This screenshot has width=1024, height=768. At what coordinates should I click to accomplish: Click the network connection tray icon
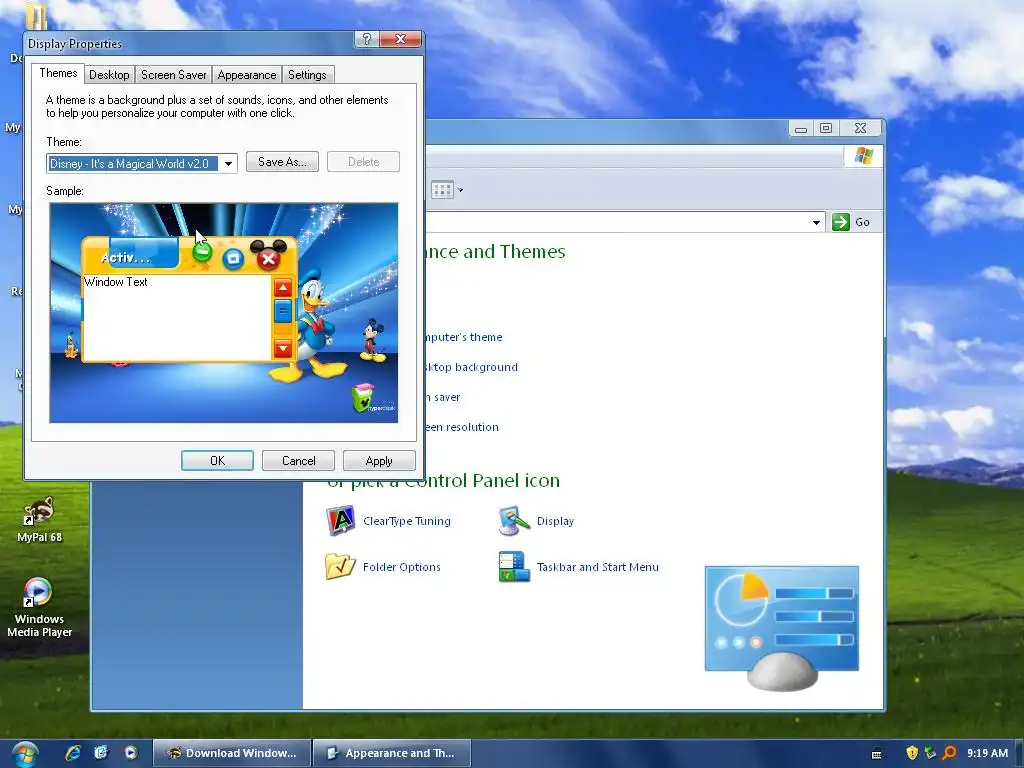[930, 753]
